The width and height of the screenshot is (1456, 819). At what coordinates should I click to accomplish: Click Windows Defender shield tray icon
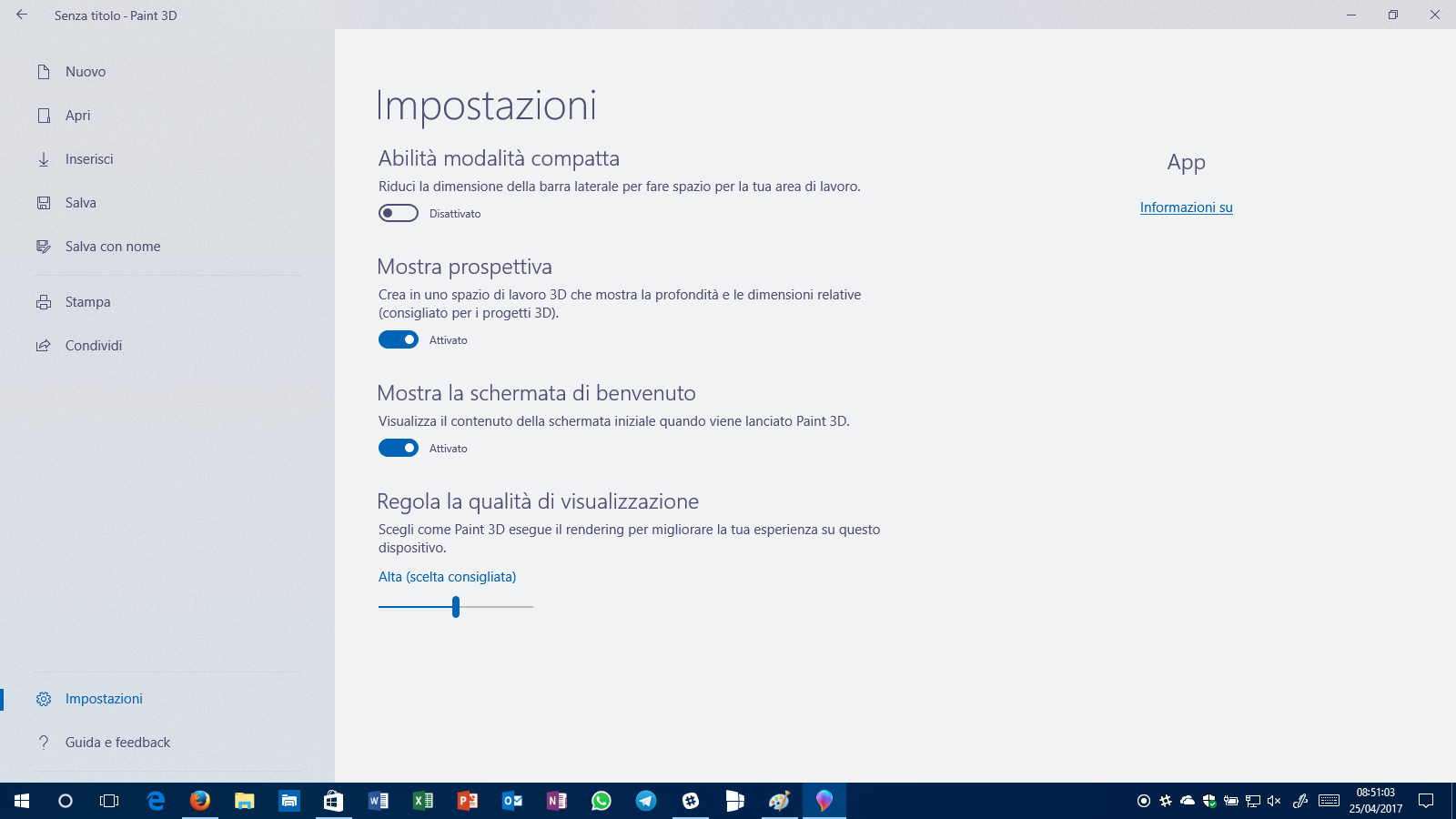1209,801
